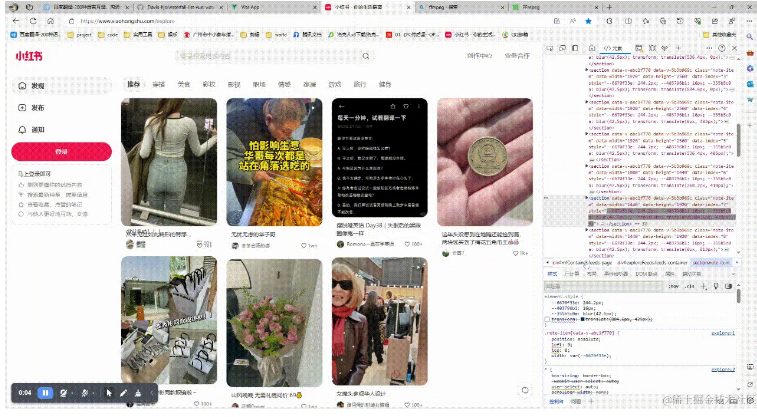This screenshot has height=417, width=757.
Task: Select the pen tool in recorder toolbar
Action: (123, 393)
